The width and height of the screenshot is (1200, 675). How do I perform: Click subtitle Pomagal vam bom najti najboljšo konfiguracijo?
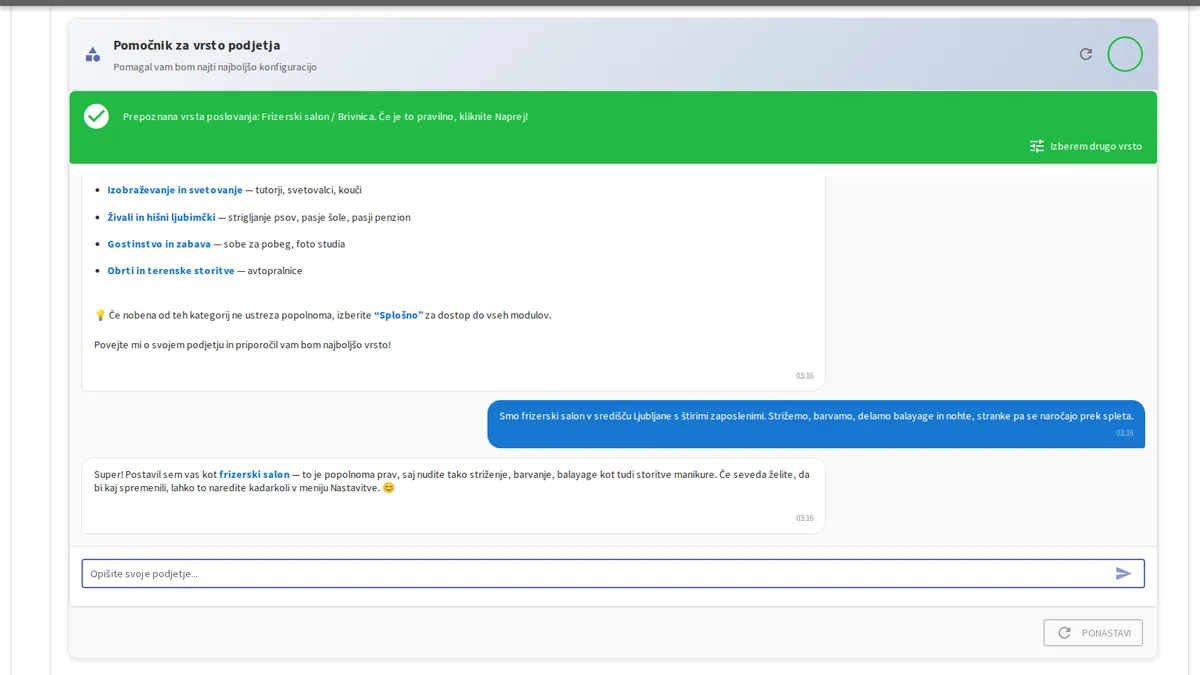[215, 67]
